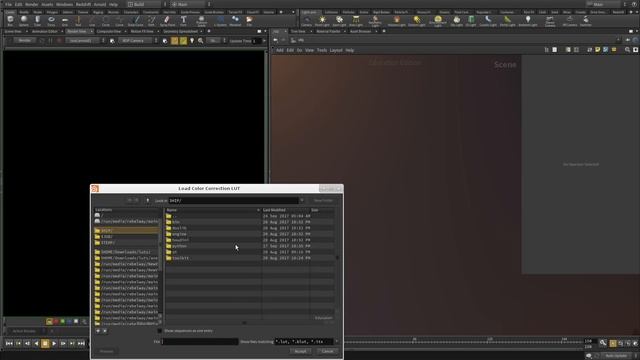
Task: Add a Sky Light from shelf
Action: pyautogui.click(x=457, y=21)
